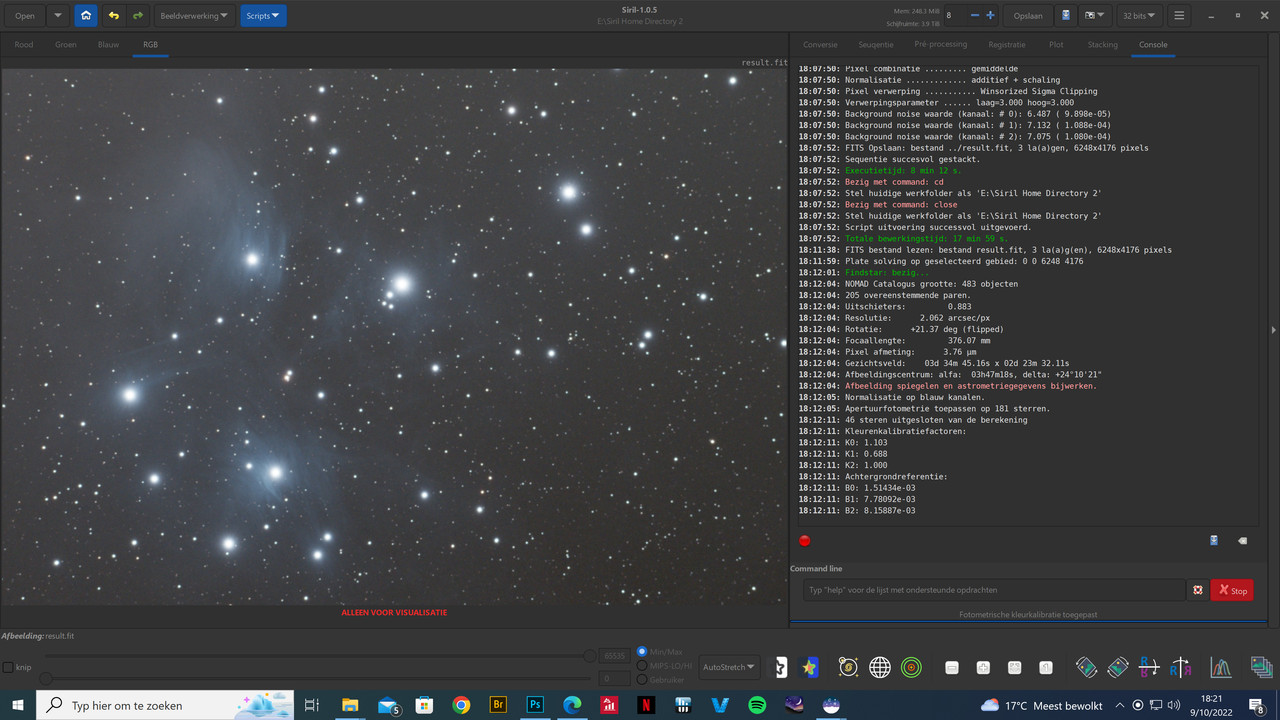Expand the arrow next to the Open button
Screen dimensions: 1280x720
[x=57, y=15]
